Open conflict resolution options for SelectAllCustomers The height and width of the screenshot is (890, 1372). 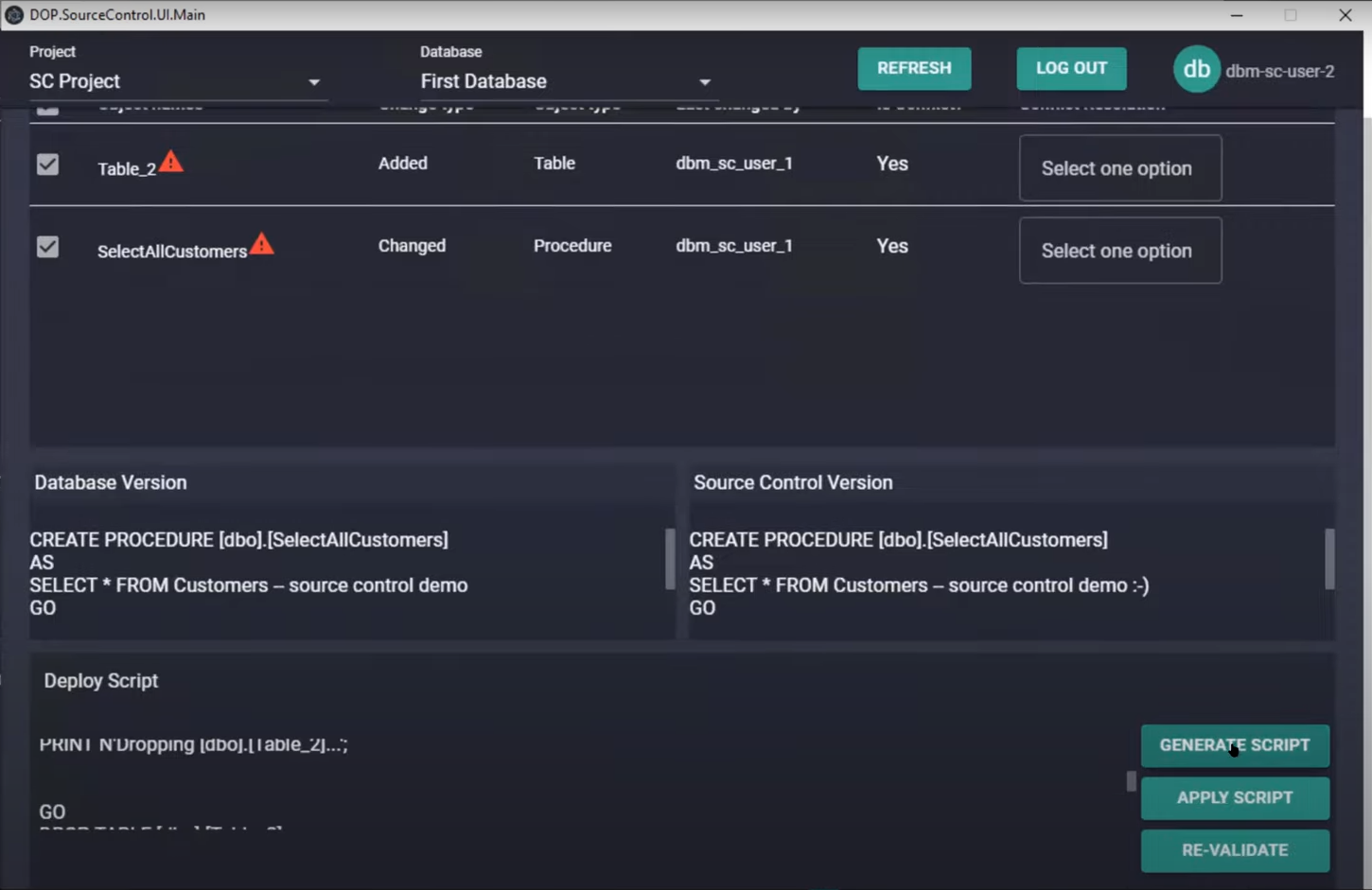pos(1120,251)
